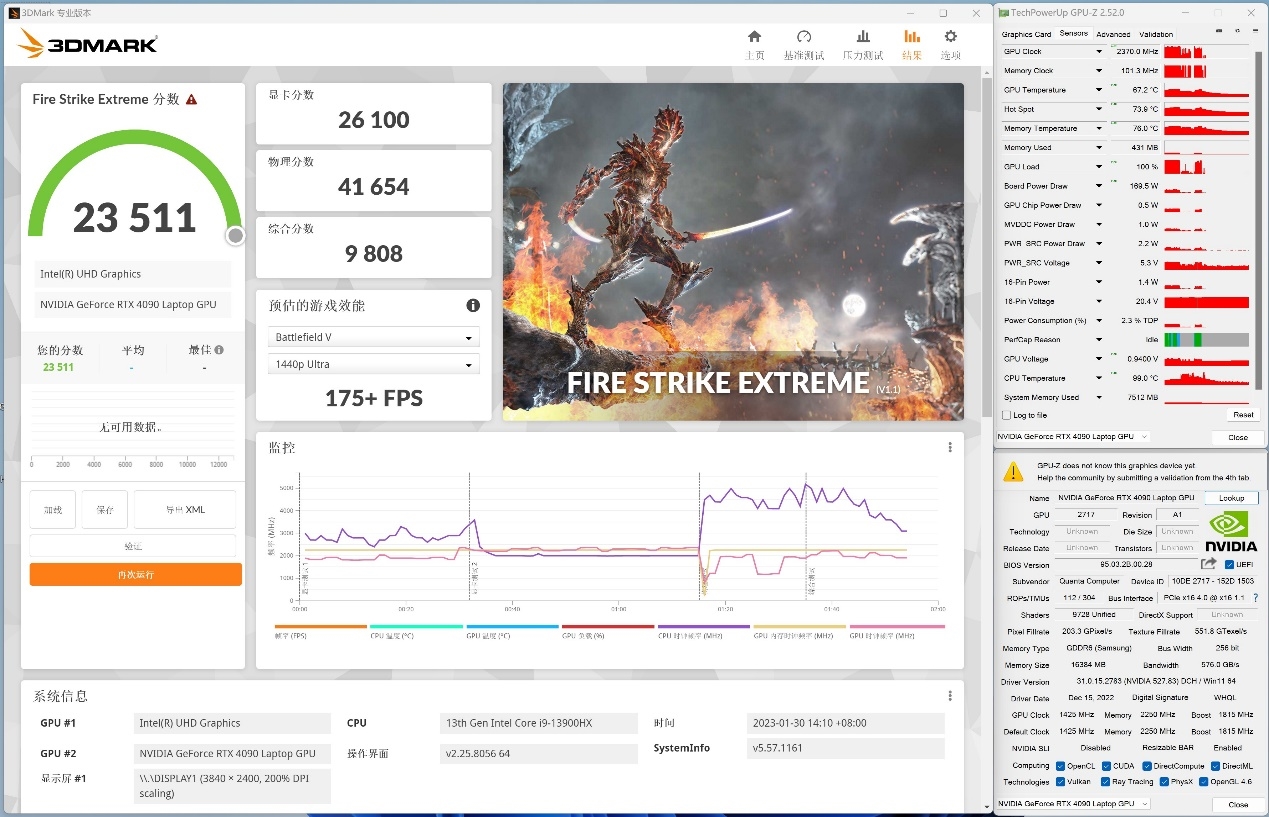Viewport: 1269px width, 817px height.
Task: Open the Battlefield V game dropdown
Action: coord(373,338)
